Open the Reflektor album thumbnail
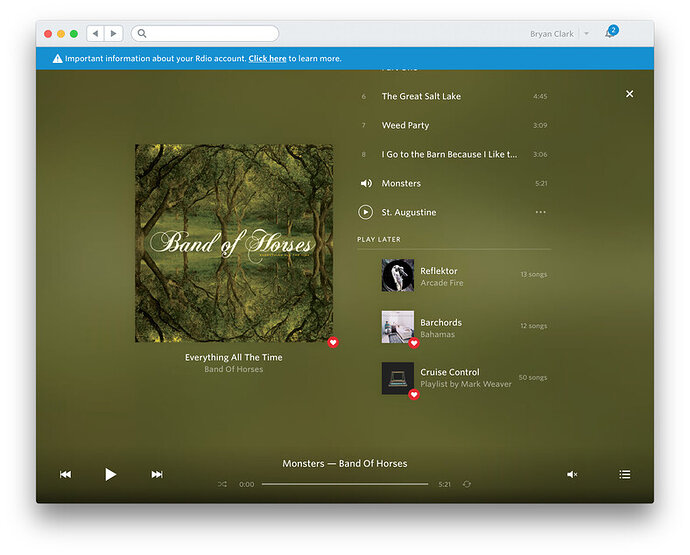The width and height of the screenshot is (690, 555). pos(398,275)
